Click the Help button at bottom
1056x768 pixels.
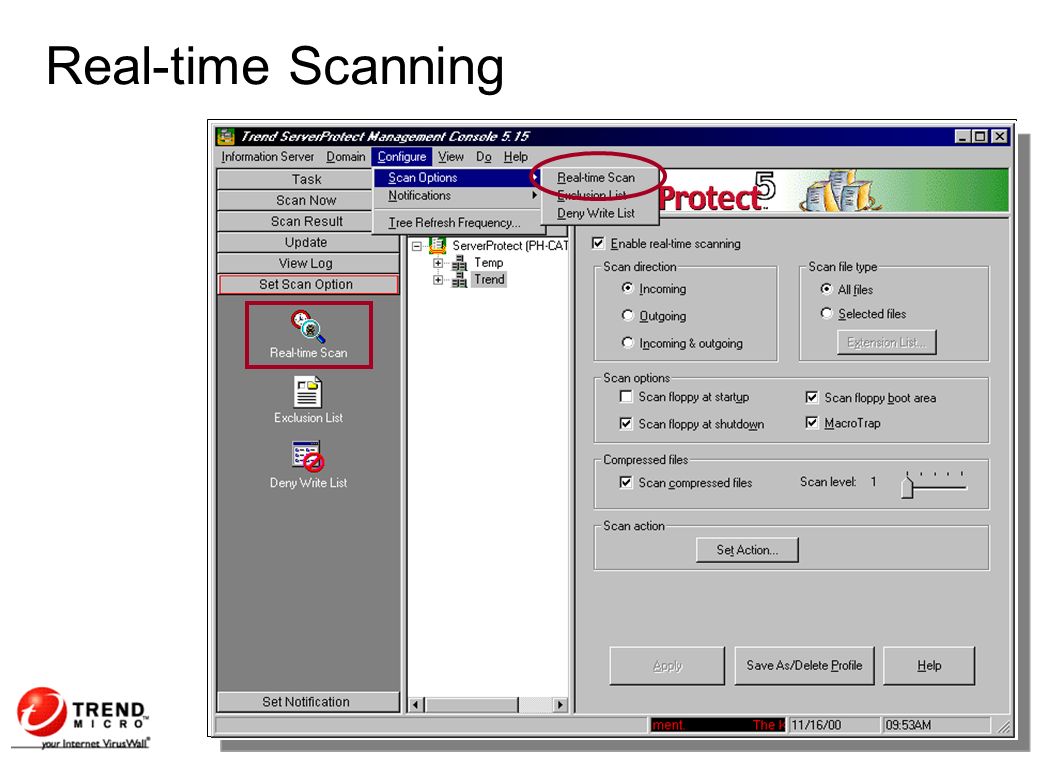pyautogui.click(x=929, y=666)
